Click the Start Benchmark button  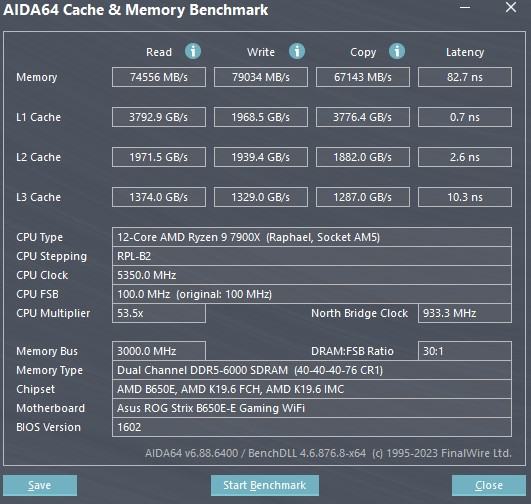pyautogui.click(x=265, y=485)
